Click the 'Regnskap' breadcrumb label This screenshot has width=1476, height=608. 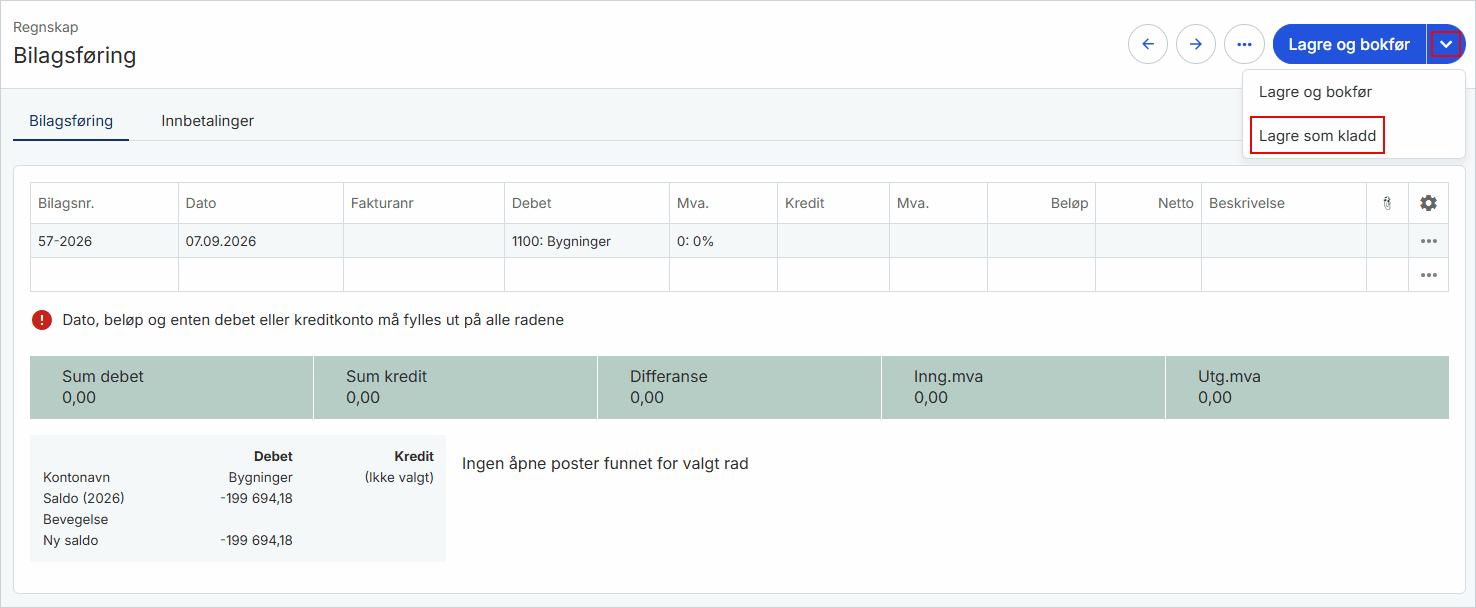click(x=46, y=27)
